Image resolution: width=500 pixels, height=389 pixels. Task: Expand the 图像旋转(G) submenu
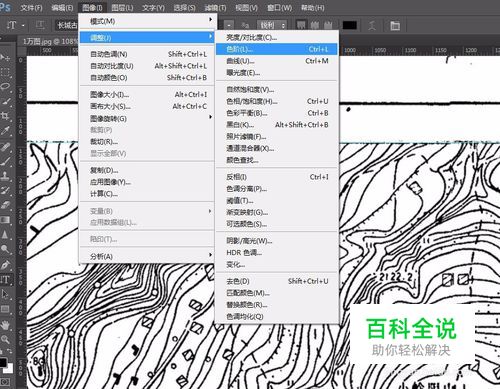[x=147, y=118]
